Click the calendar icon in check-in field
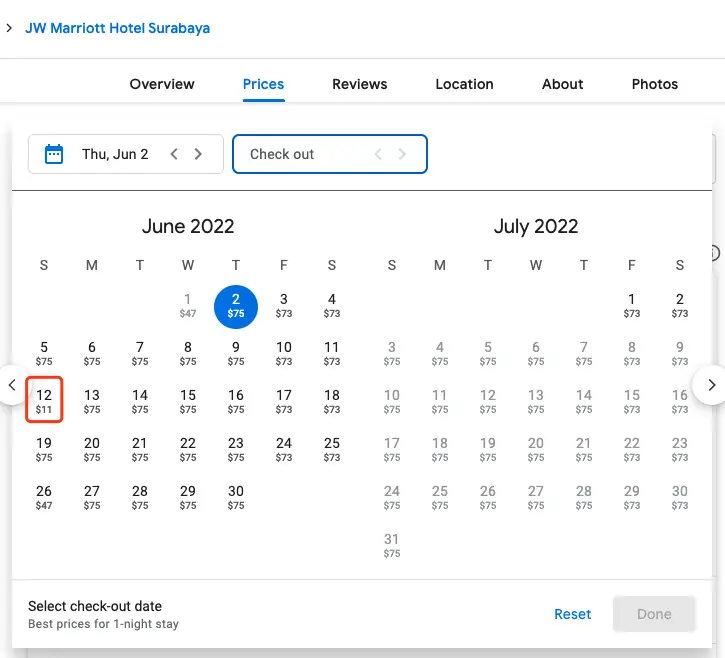 (x=54, y=154)
